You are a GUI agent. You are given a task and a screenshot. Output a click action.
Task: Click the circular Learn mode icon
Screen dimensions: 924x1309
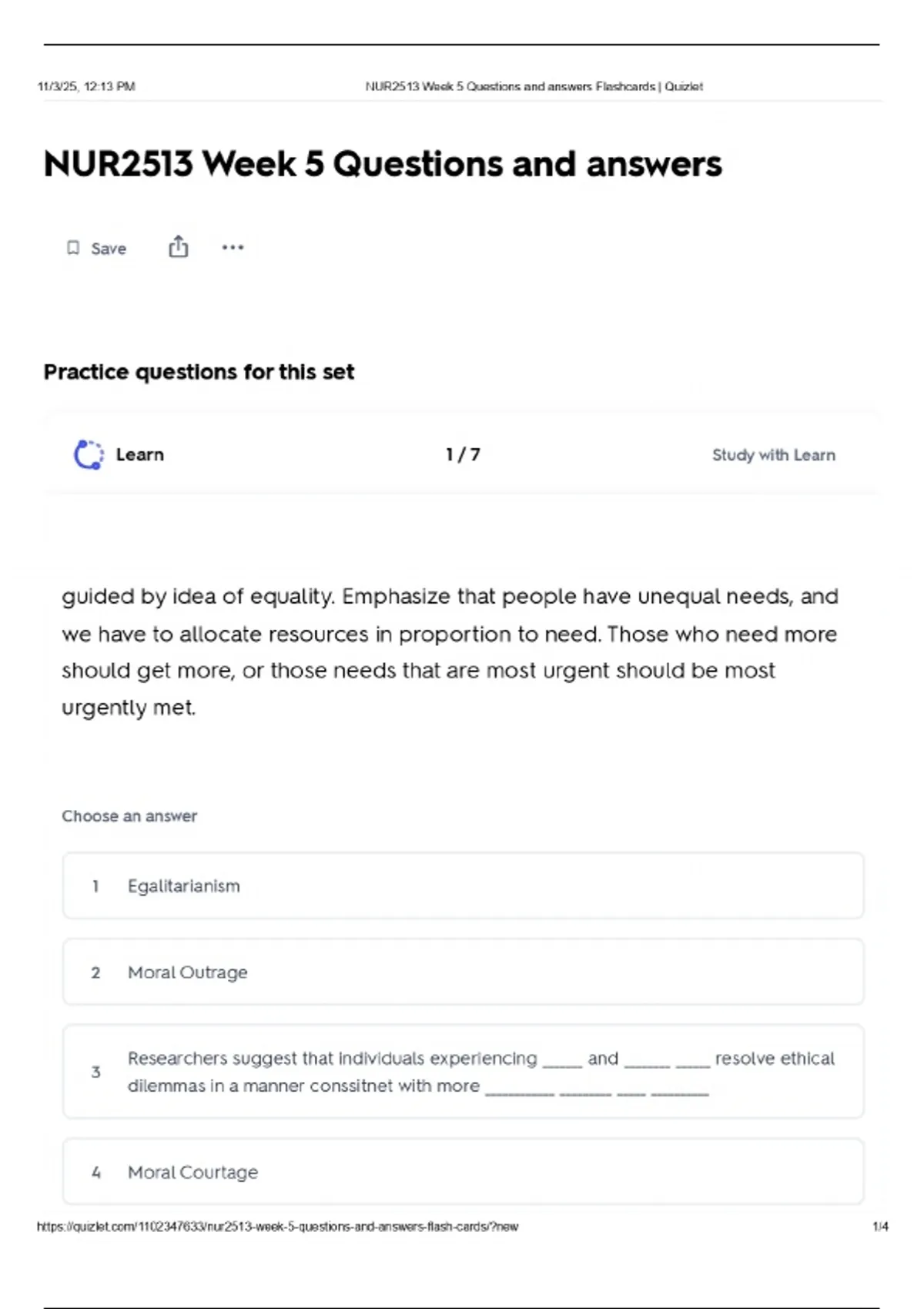tap(89, 454)
